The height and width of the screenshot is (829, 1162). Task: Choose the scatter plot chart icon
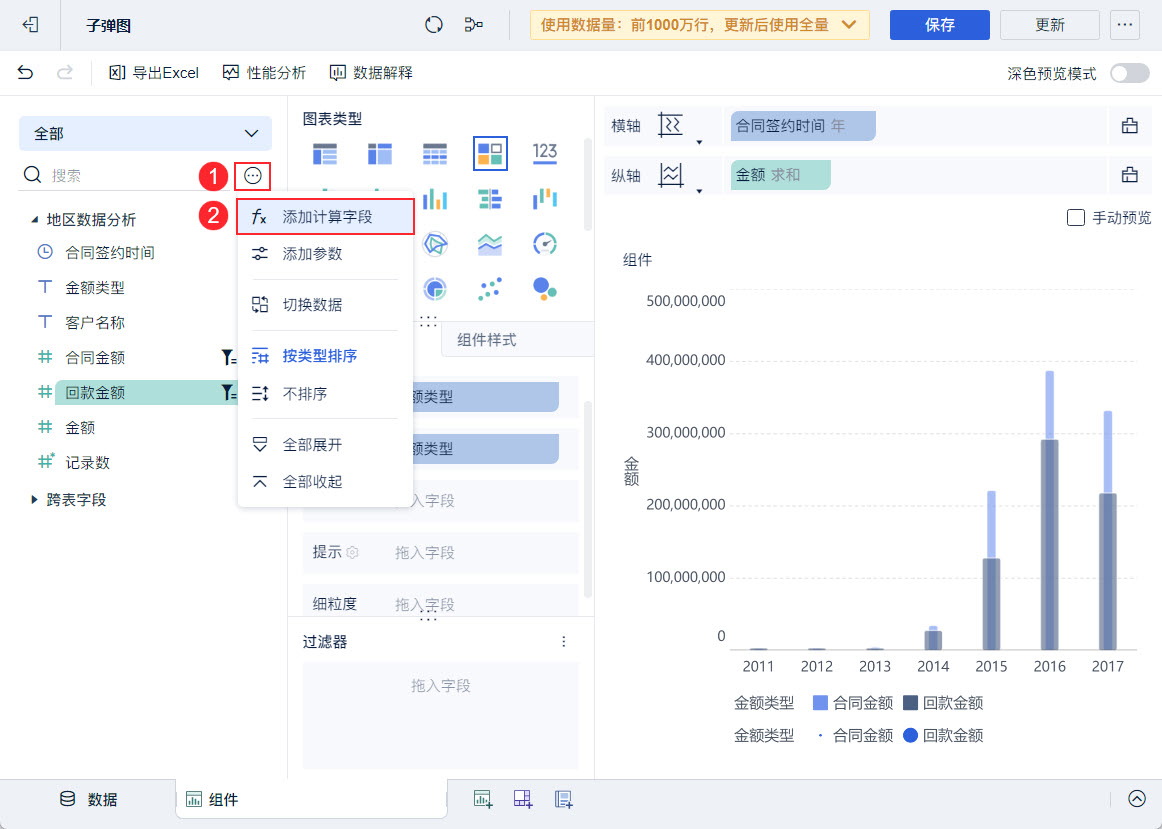click(490, 288)
